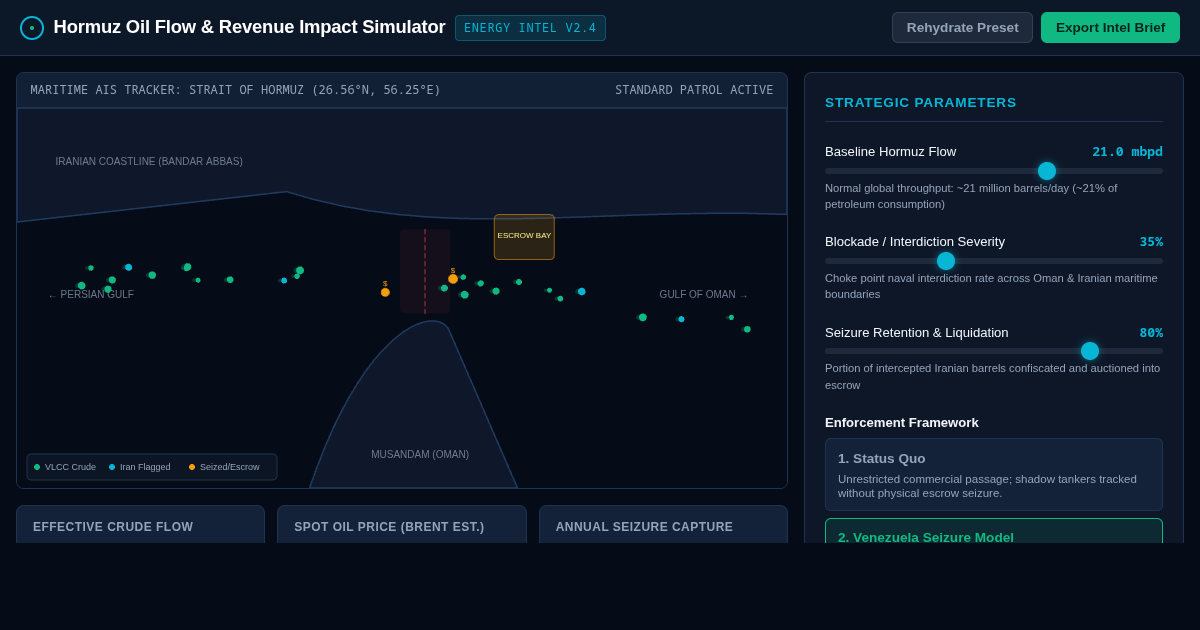This screenshot has height=630, width=1200.
Task: Click the Persian Gulf map label
Action: coord(91,295)
